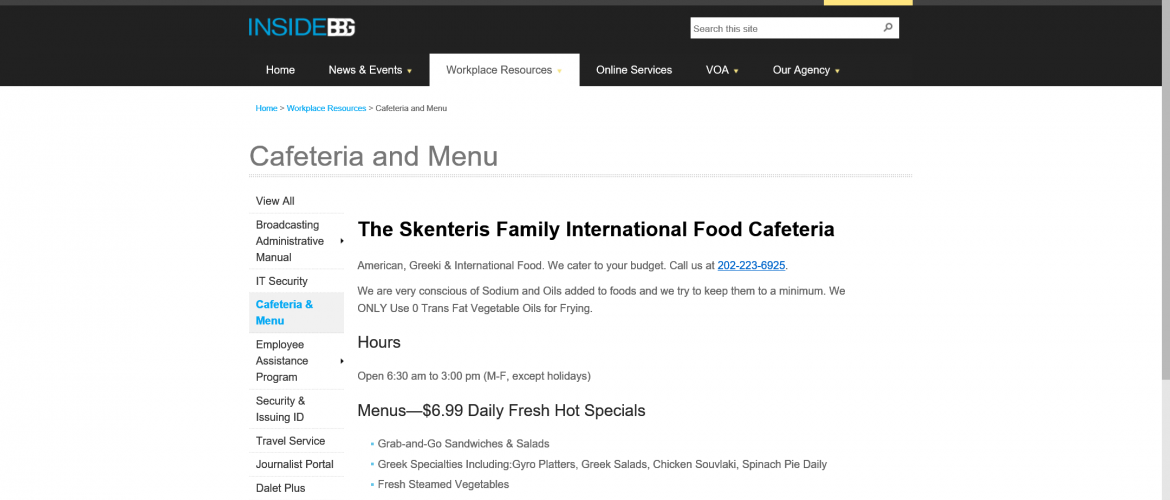Expand the News & Events dropdown arrow

pos(410,71)
